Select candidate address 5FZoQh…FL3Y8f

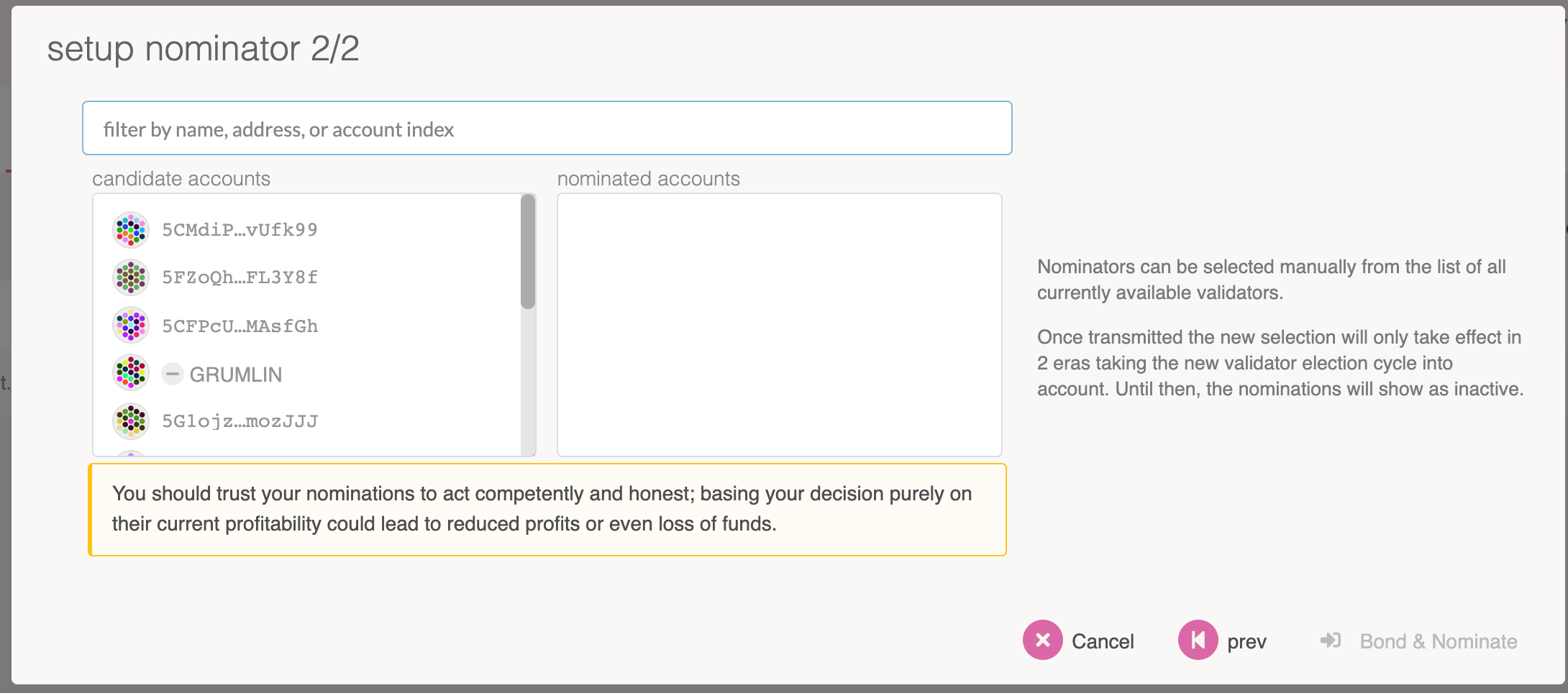tap(240, 277)
